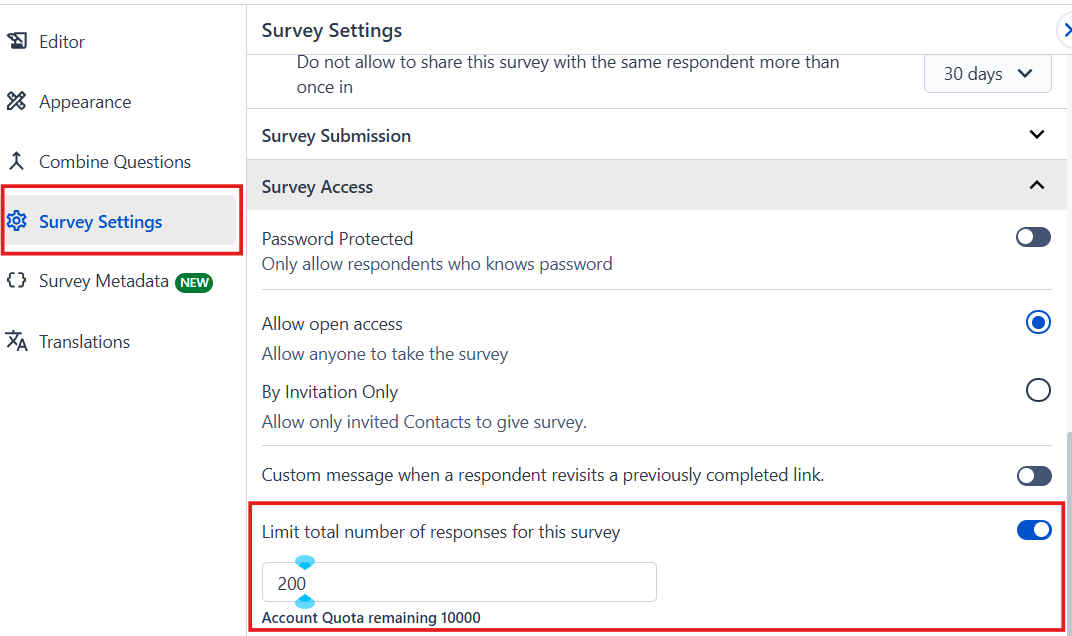1072x636 pixels.
Task: Close the Survey Settings panel
Action: coord(1066,30)
